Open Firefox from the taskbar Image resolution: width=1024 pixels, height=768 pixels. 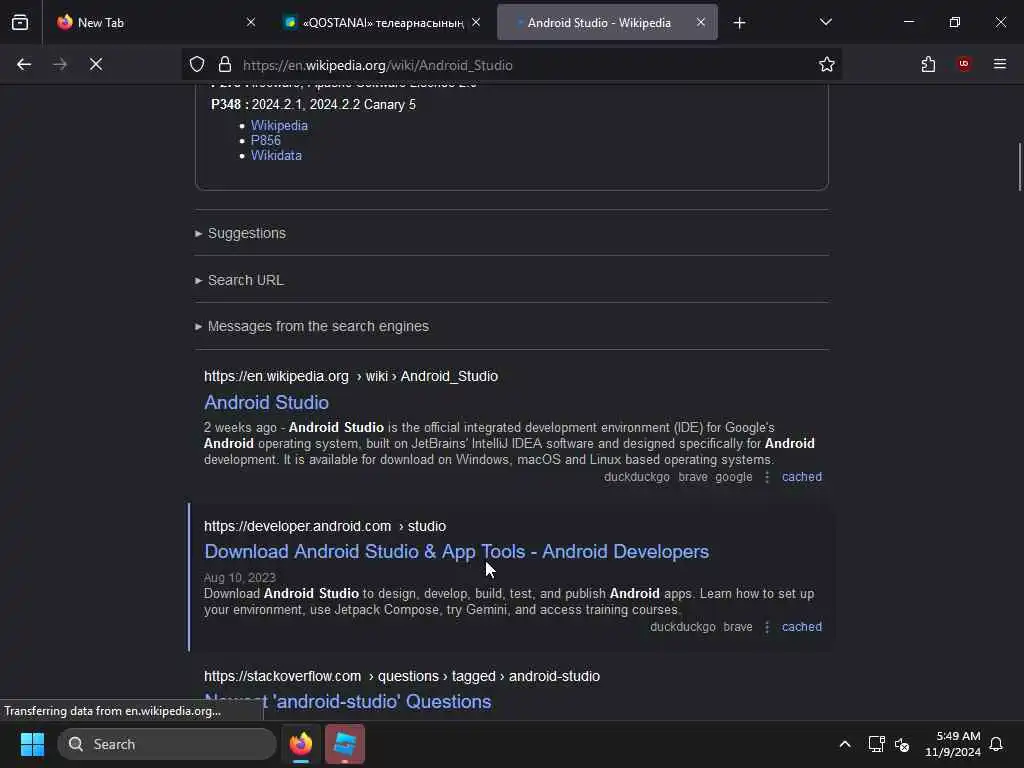point(301,744)
